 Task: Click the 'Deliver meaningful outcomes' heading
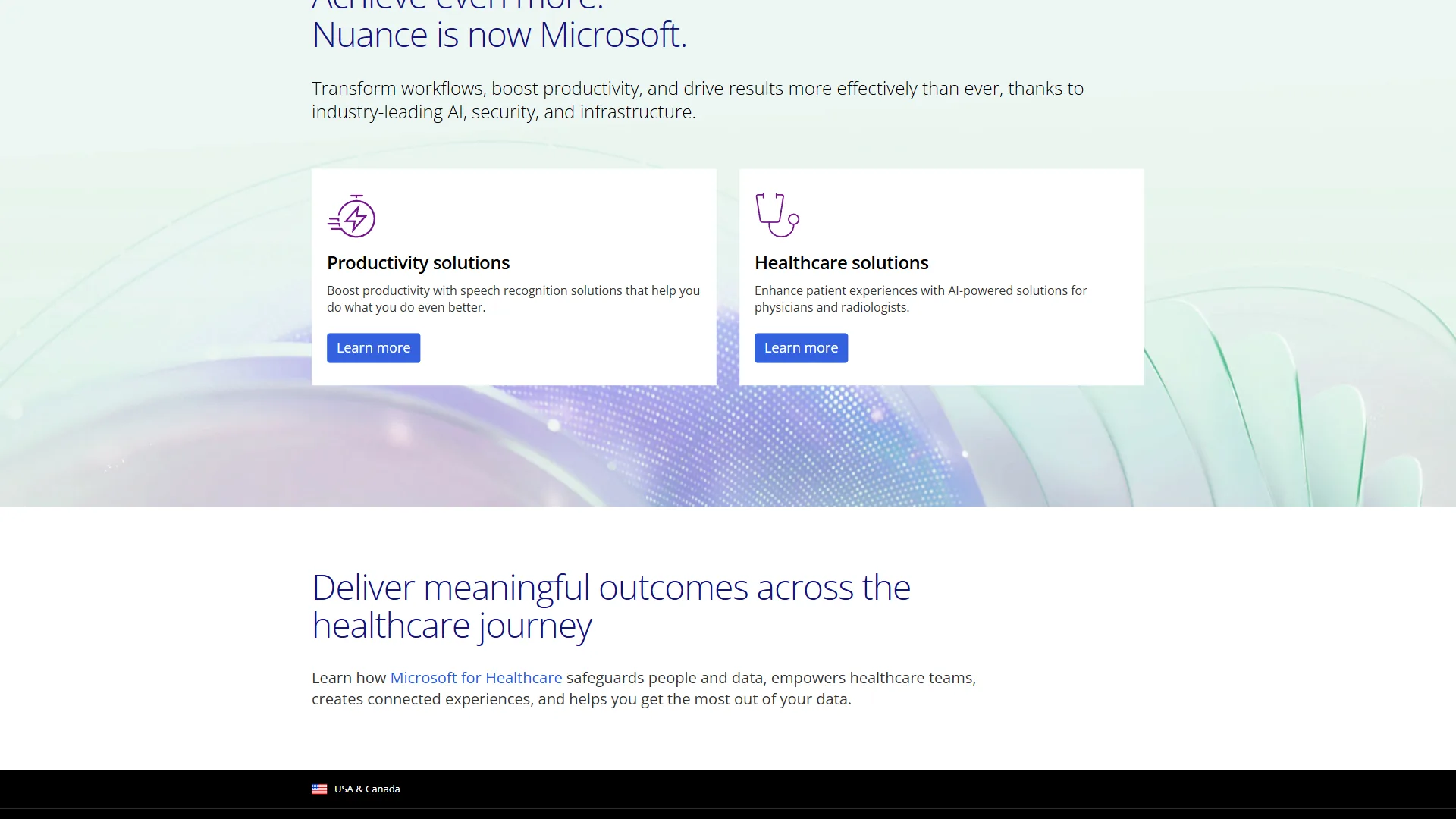click(x=611, y=607)
